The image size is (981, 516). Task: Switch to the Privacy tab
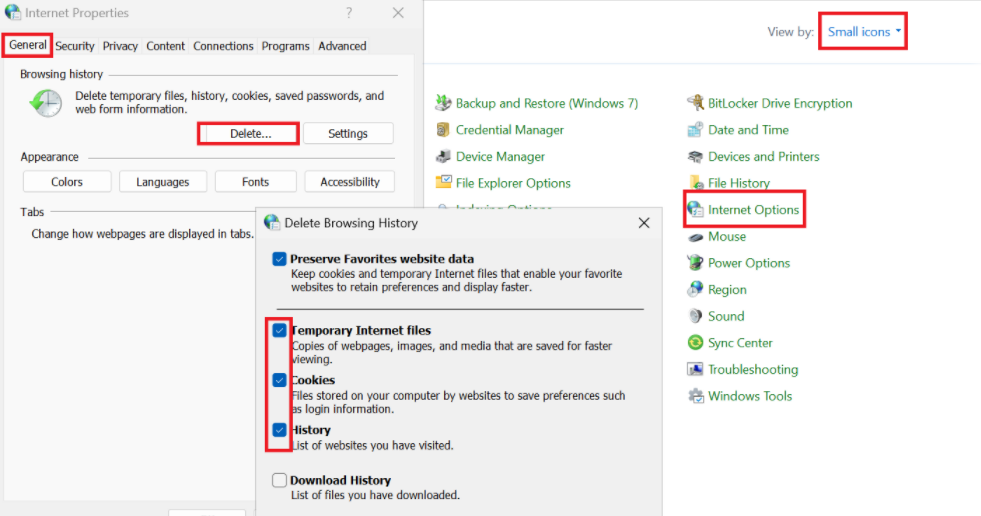[120, 46]
